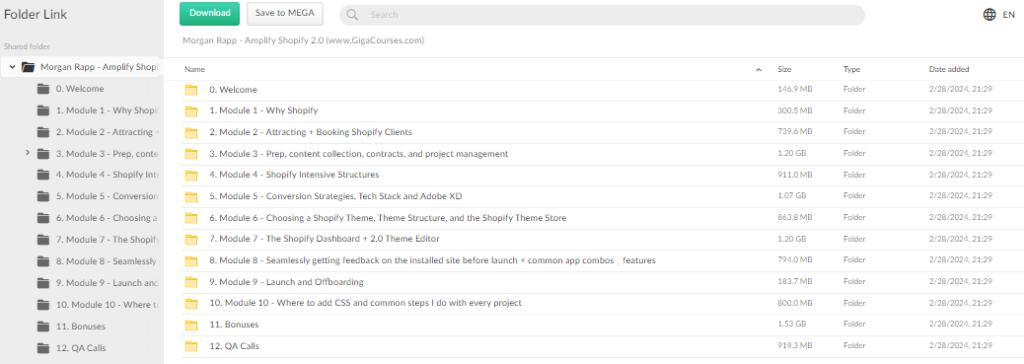Select 11. Bonuses in the sidebar tree
Image resolution: width=1024 pixels, height=364 pixels.
point(80,326)
